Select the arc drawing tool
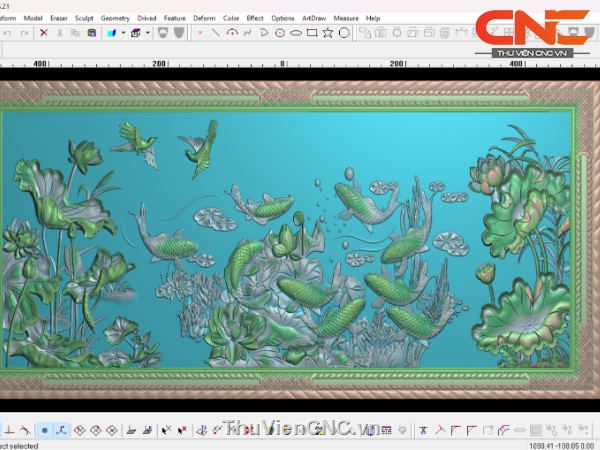600x450 pixels. pyautogui.click(x=232, y=33)
